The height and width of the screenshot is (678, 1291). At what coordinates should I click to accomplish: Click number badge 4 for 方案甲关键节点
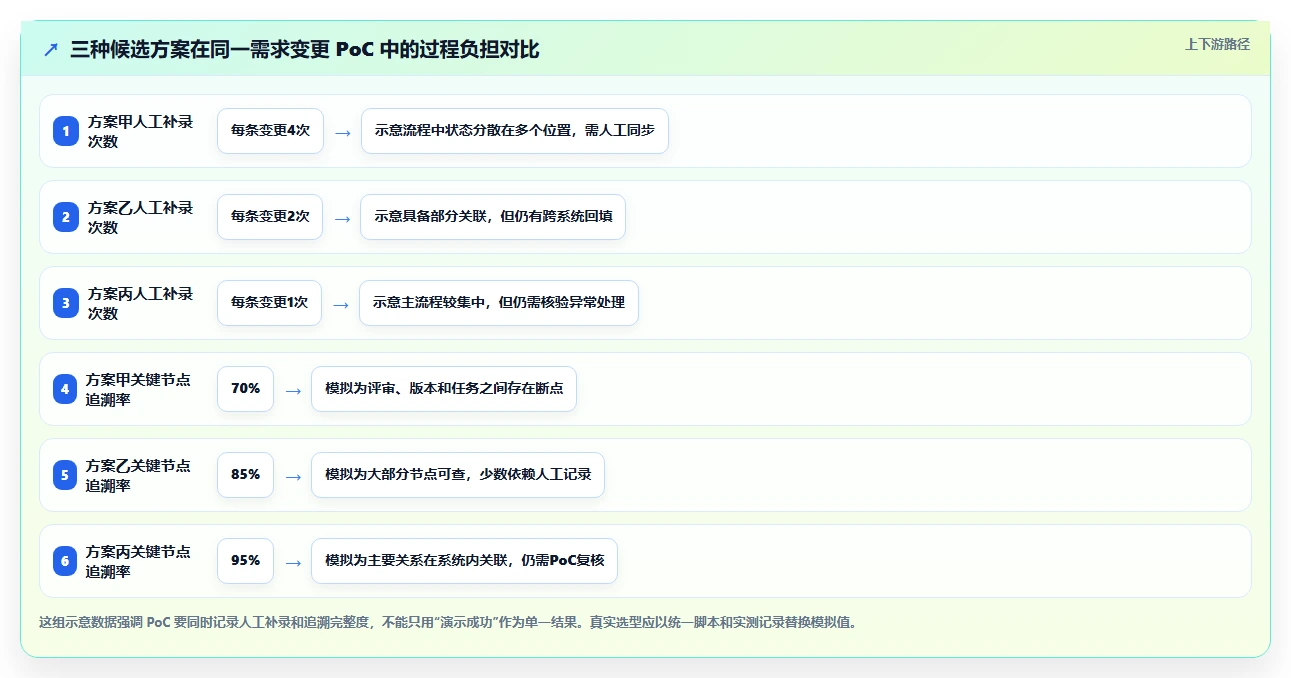tap(65, 389)
